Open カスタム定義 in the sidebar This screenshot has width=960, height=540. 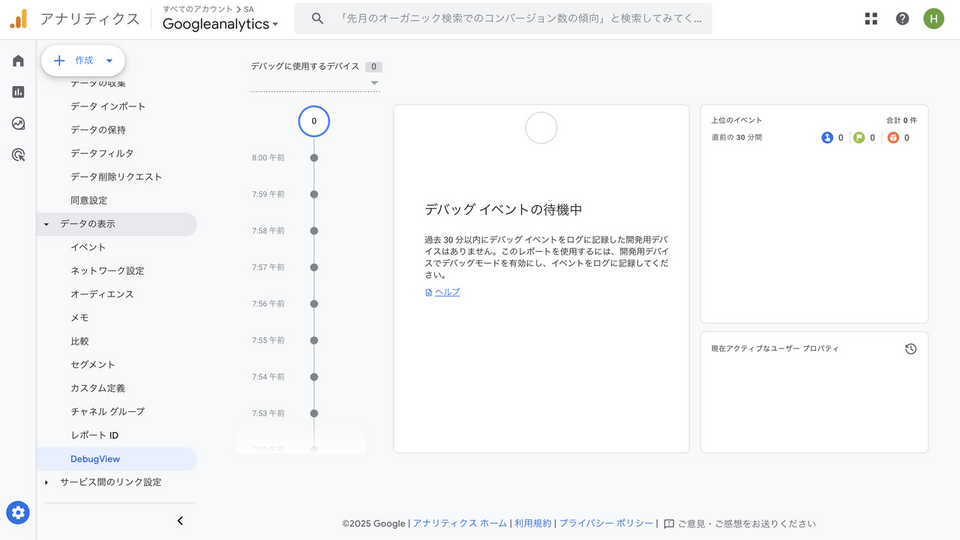[x=98, y=388]
